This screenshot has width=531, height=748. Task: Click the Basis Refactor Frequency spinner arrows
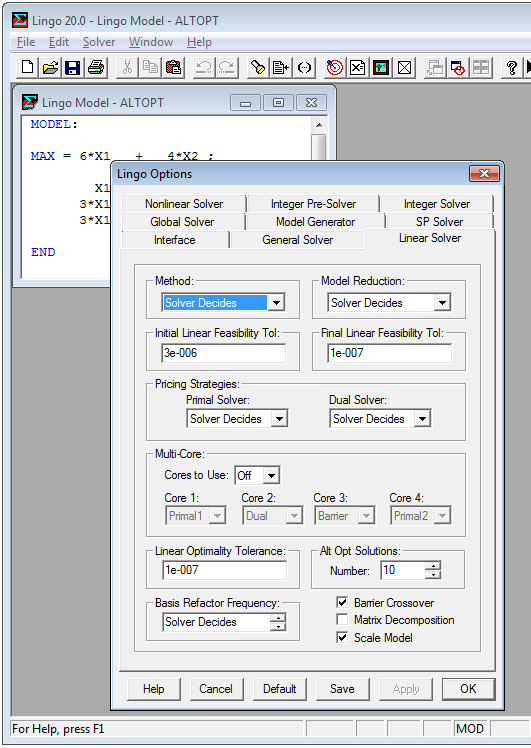(278, 622)
